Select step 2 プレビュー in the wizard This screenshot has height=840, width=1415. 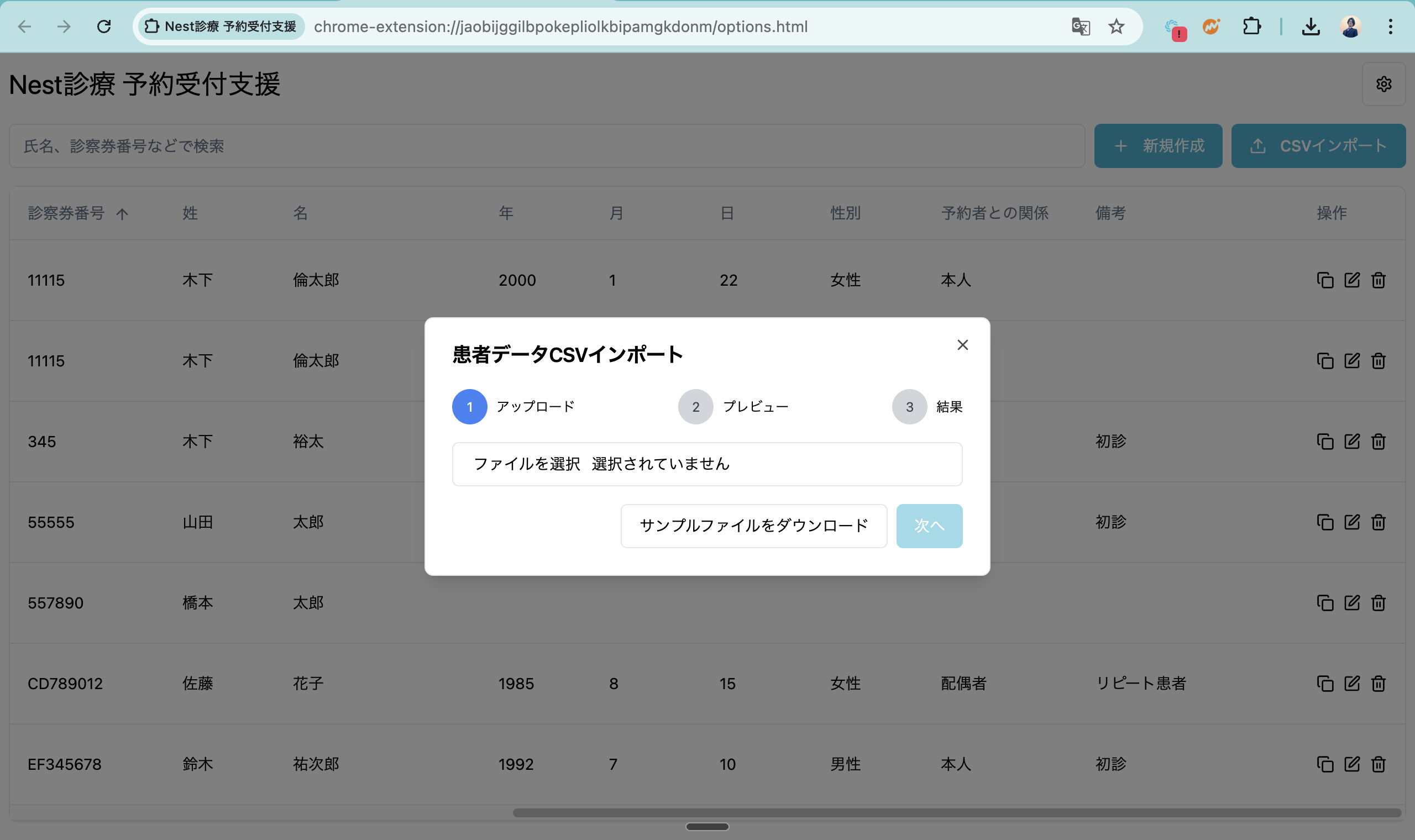point(695,406)
